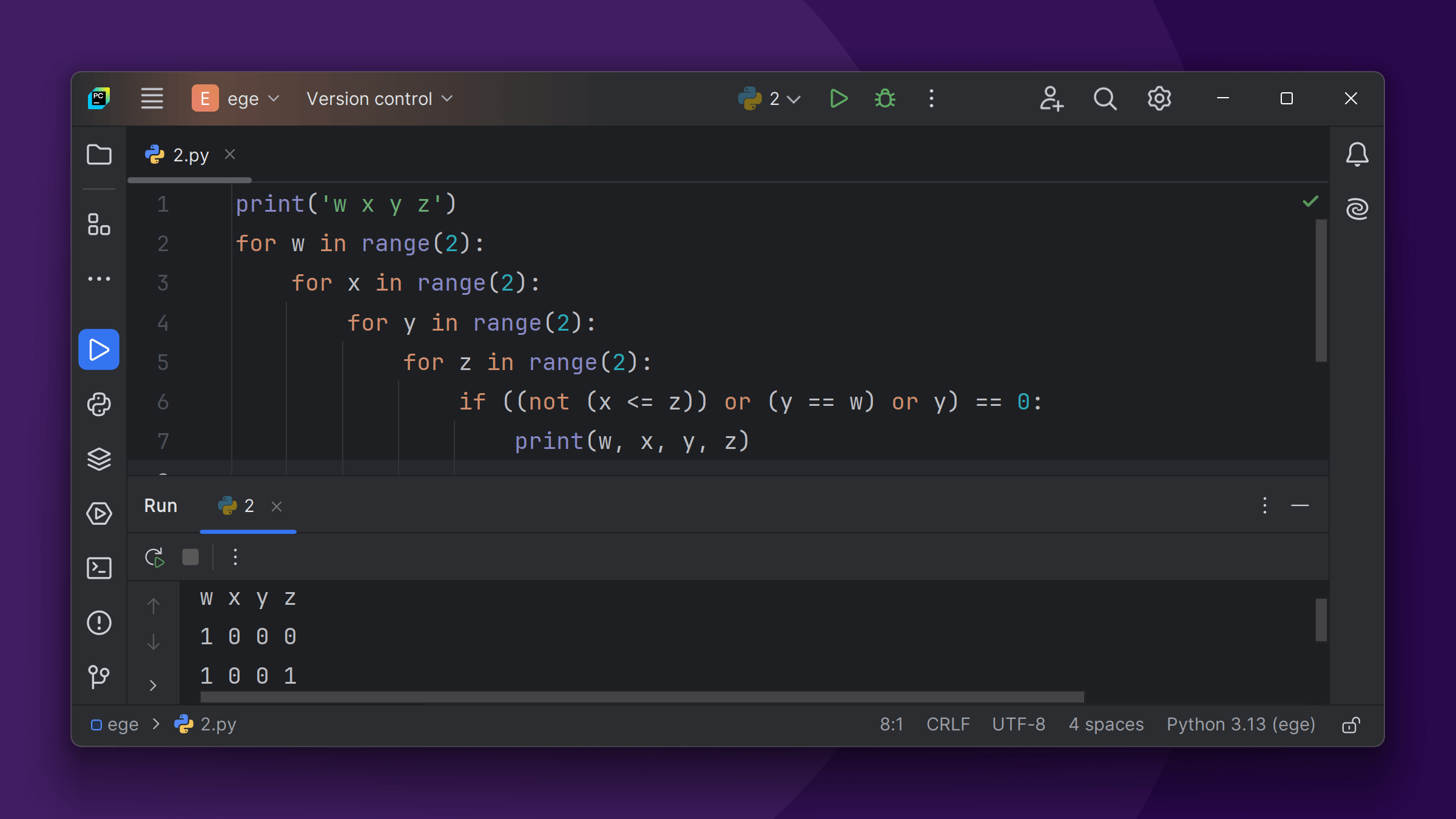Open the Problems tool window

99,623
